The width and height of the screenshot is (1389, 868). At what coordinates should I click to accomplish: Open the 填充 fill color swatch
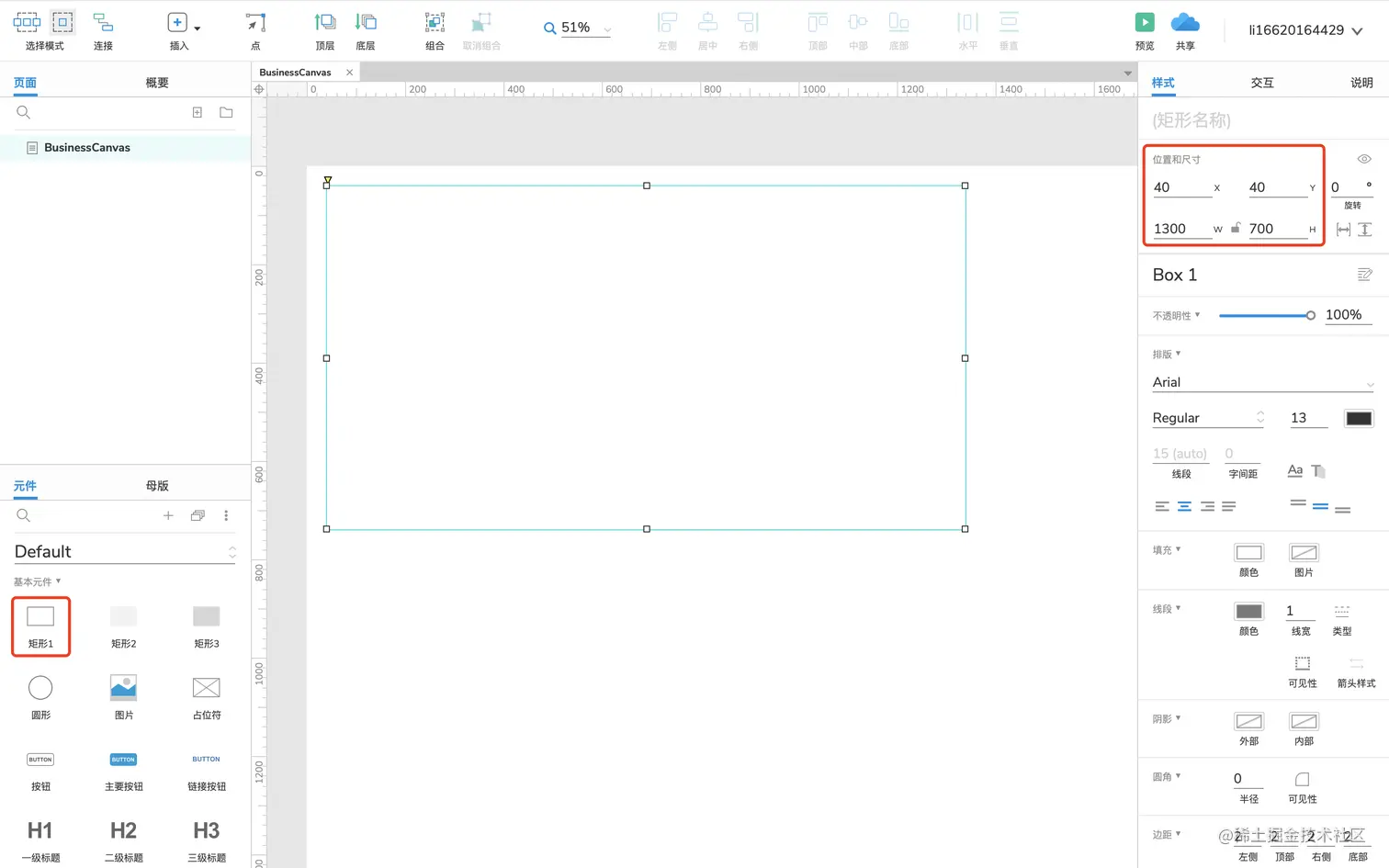(1248, 553)
